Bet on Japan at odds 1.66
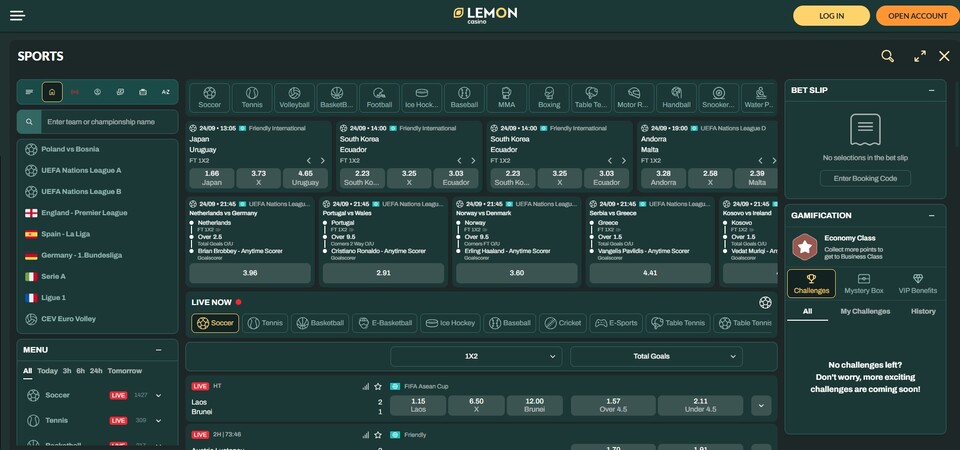 212,178
